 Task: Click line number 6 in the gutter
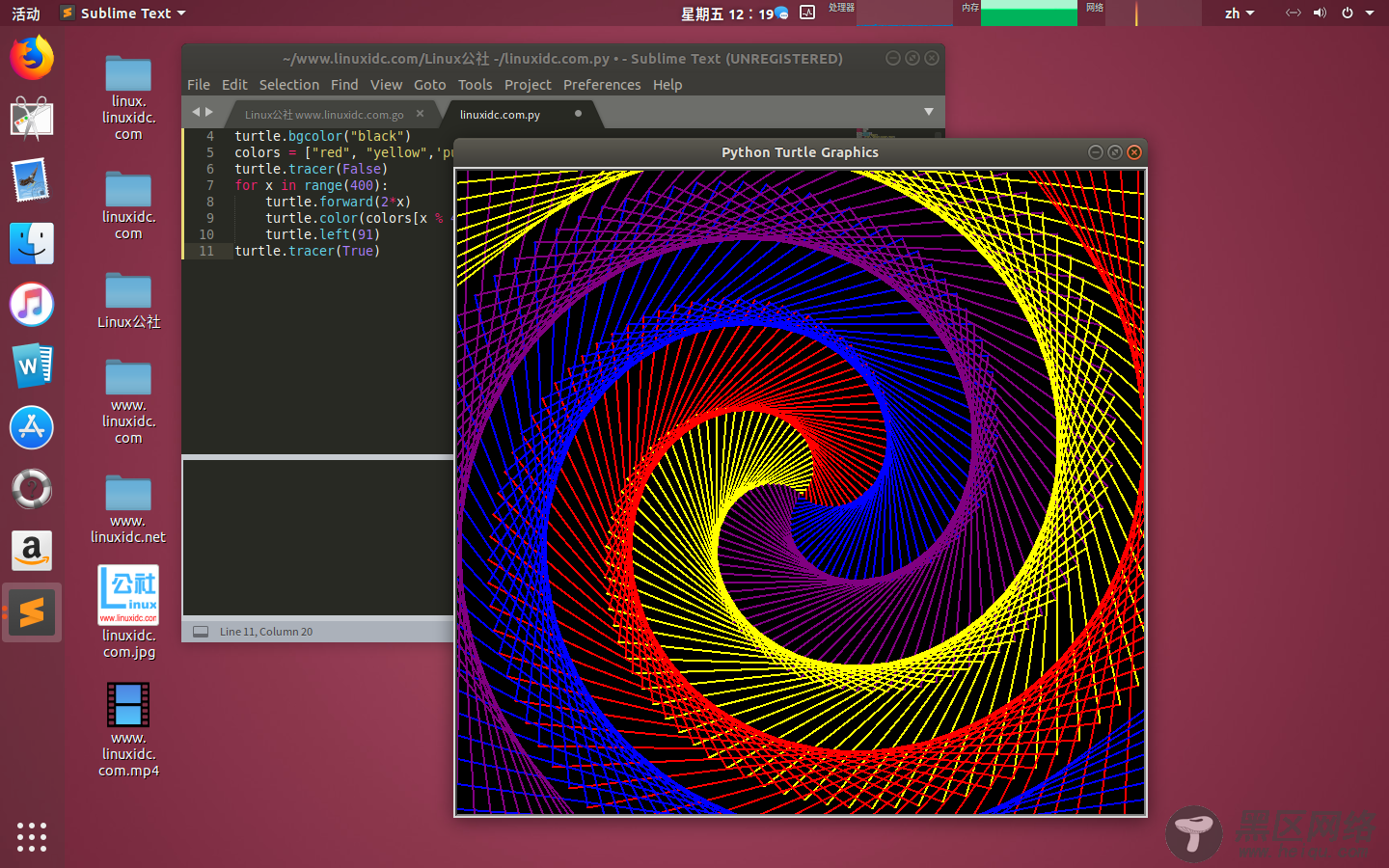click(x=210, y=169)
